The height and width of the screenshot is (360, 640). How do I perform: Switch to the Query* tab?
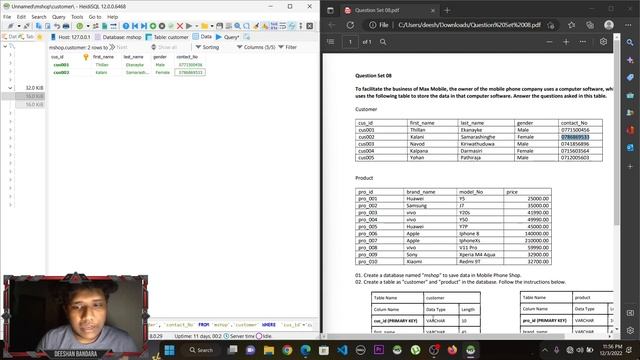[x=227, y=37]
